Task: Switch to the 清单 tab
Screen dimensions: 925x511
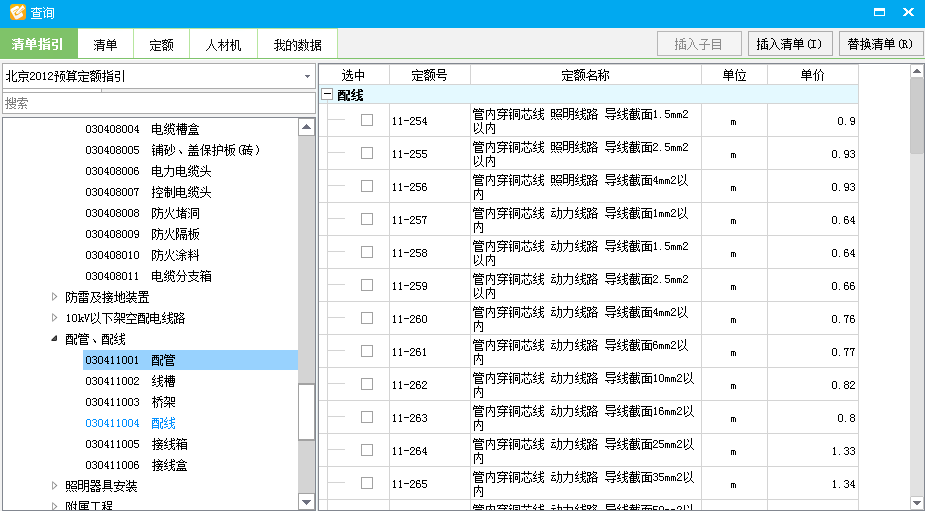Action: pyautogui.click(x=106, y=44)
